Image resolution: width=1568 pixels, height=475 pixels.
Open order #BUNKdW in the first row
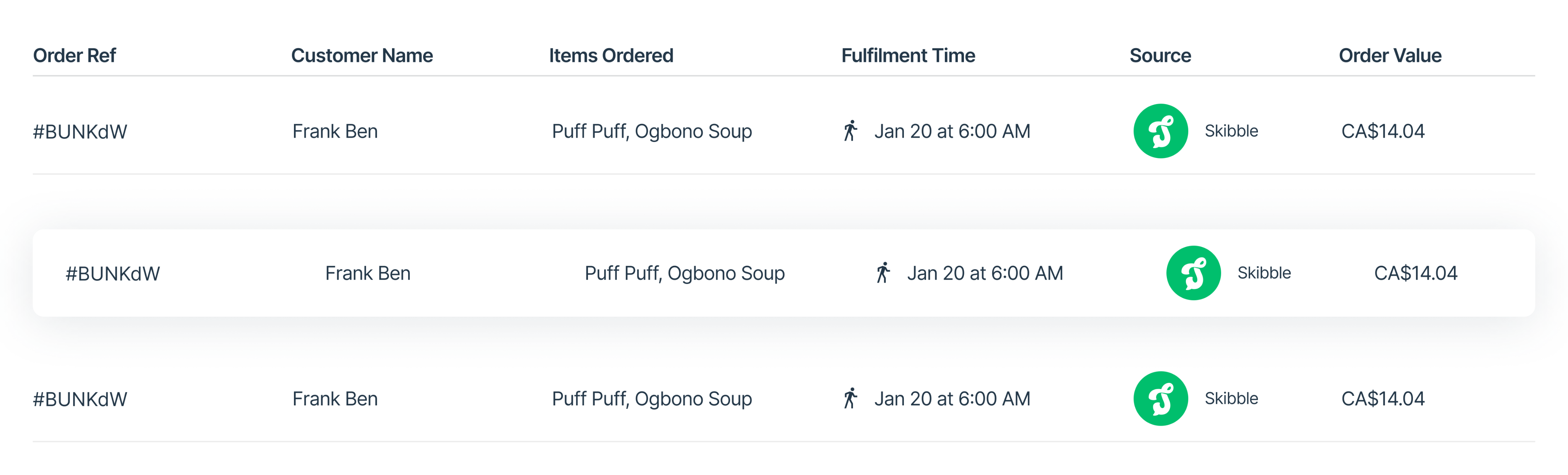click(x=80, y=132)
